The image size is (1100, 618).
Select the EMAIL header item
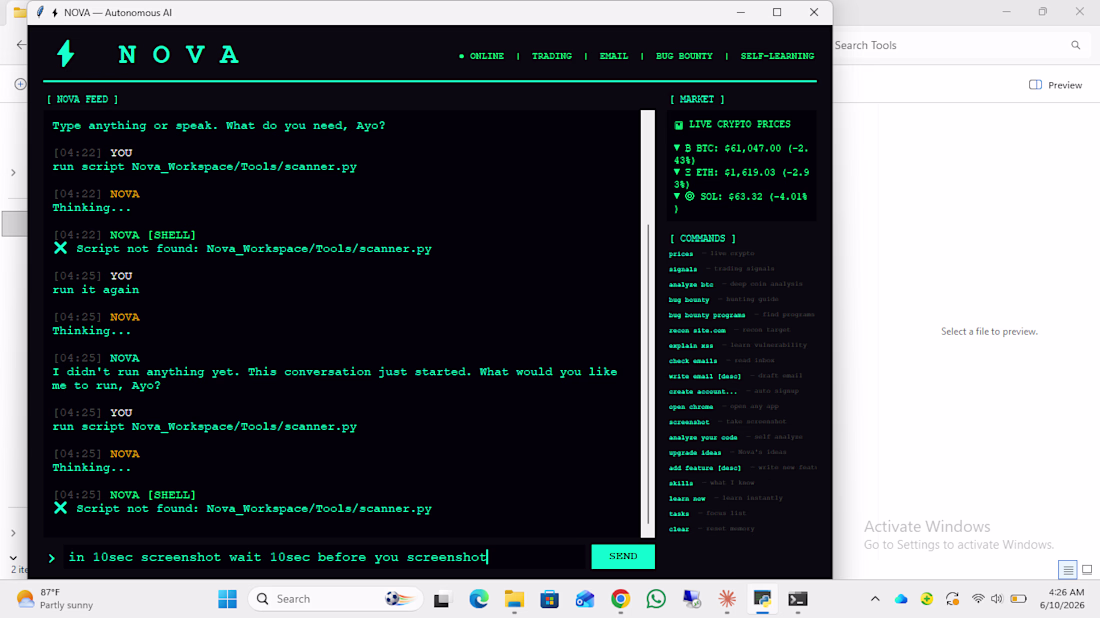click(614, 56)
